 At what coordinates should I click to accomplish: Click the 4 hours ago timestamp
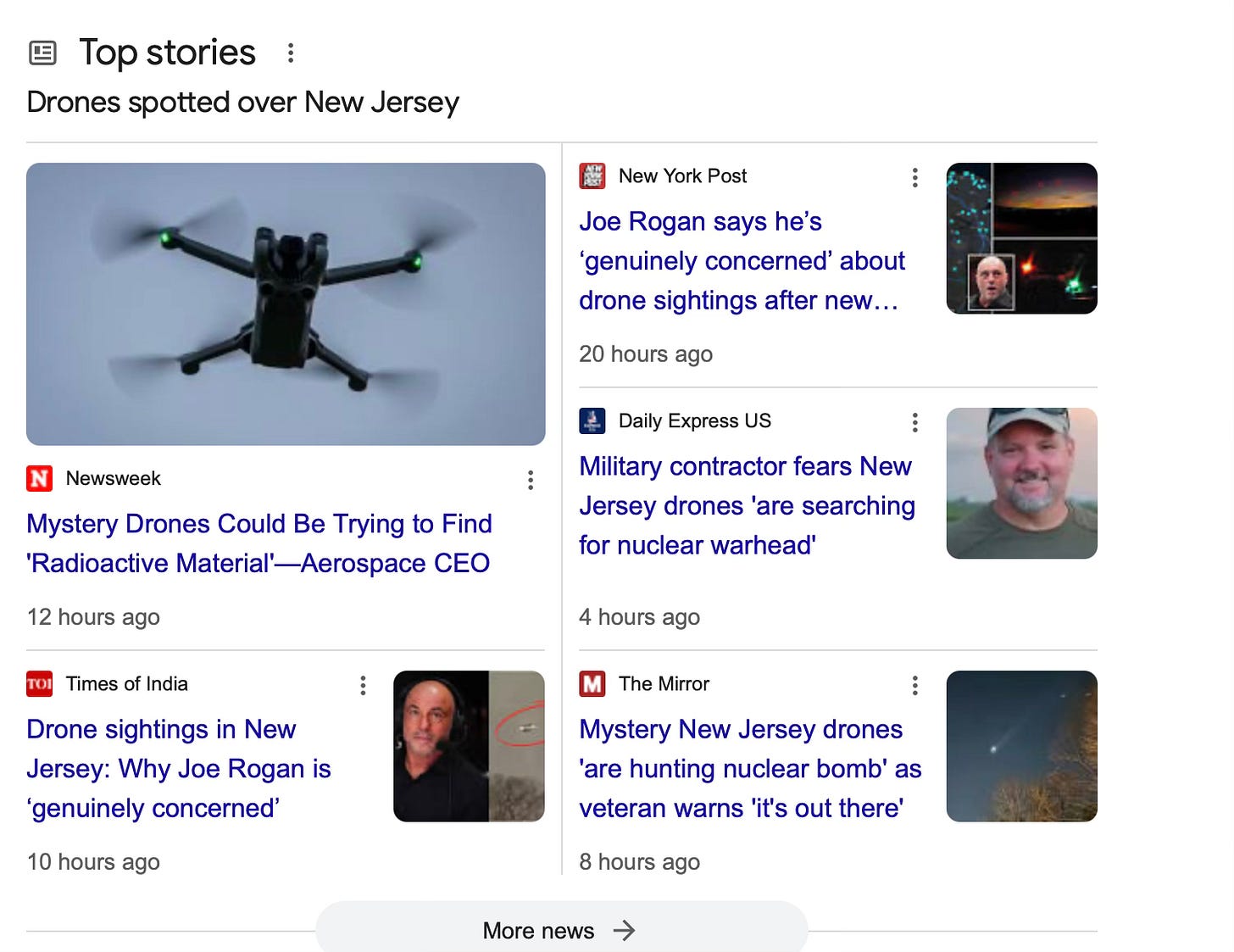640,616
